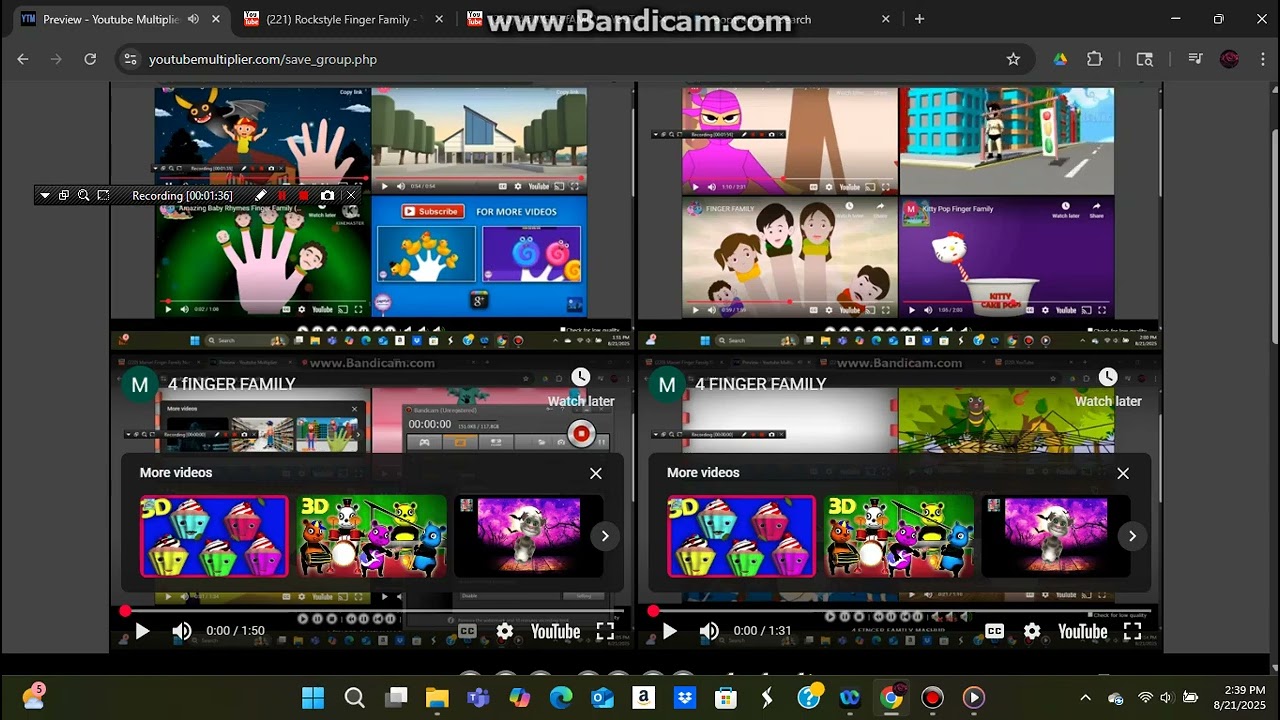Open the Chrome Extensions puzzle menu
Viewport: 1280px width, 720px height.
point(1094,59)
